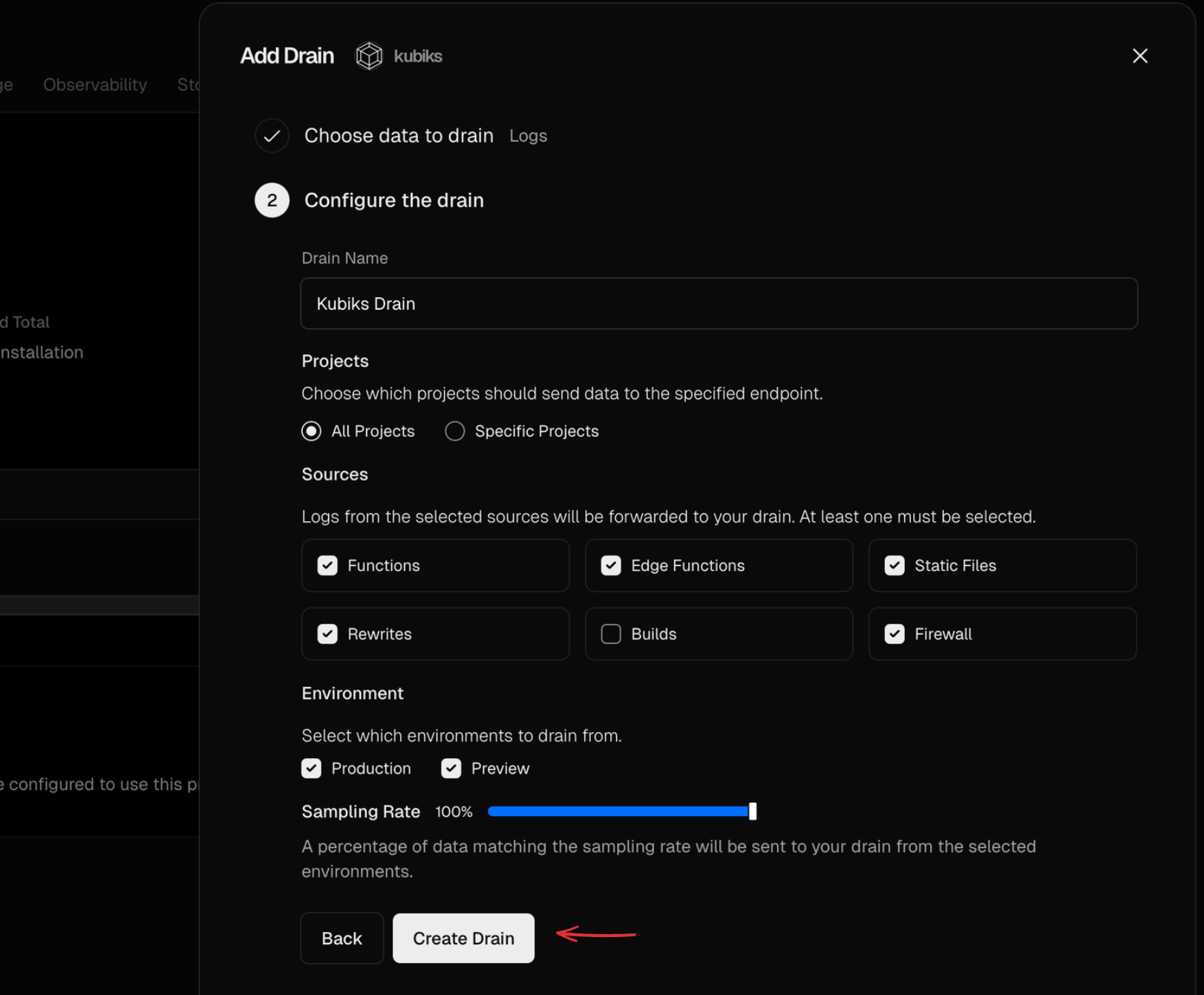1204x995 pixels.
Task: Close the Add Drain dialog
Action: [x=1140, y=56]
